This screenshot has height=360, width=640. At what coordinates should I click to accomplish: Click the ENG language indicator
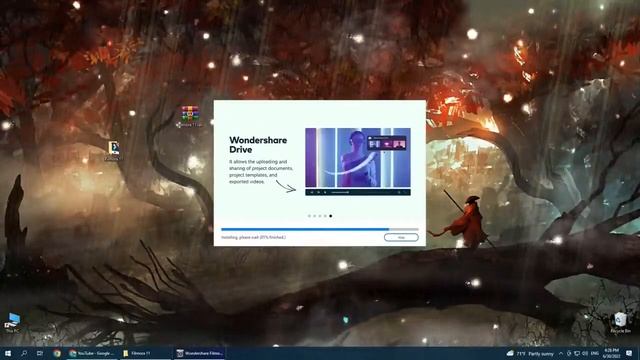click(595, 353)
